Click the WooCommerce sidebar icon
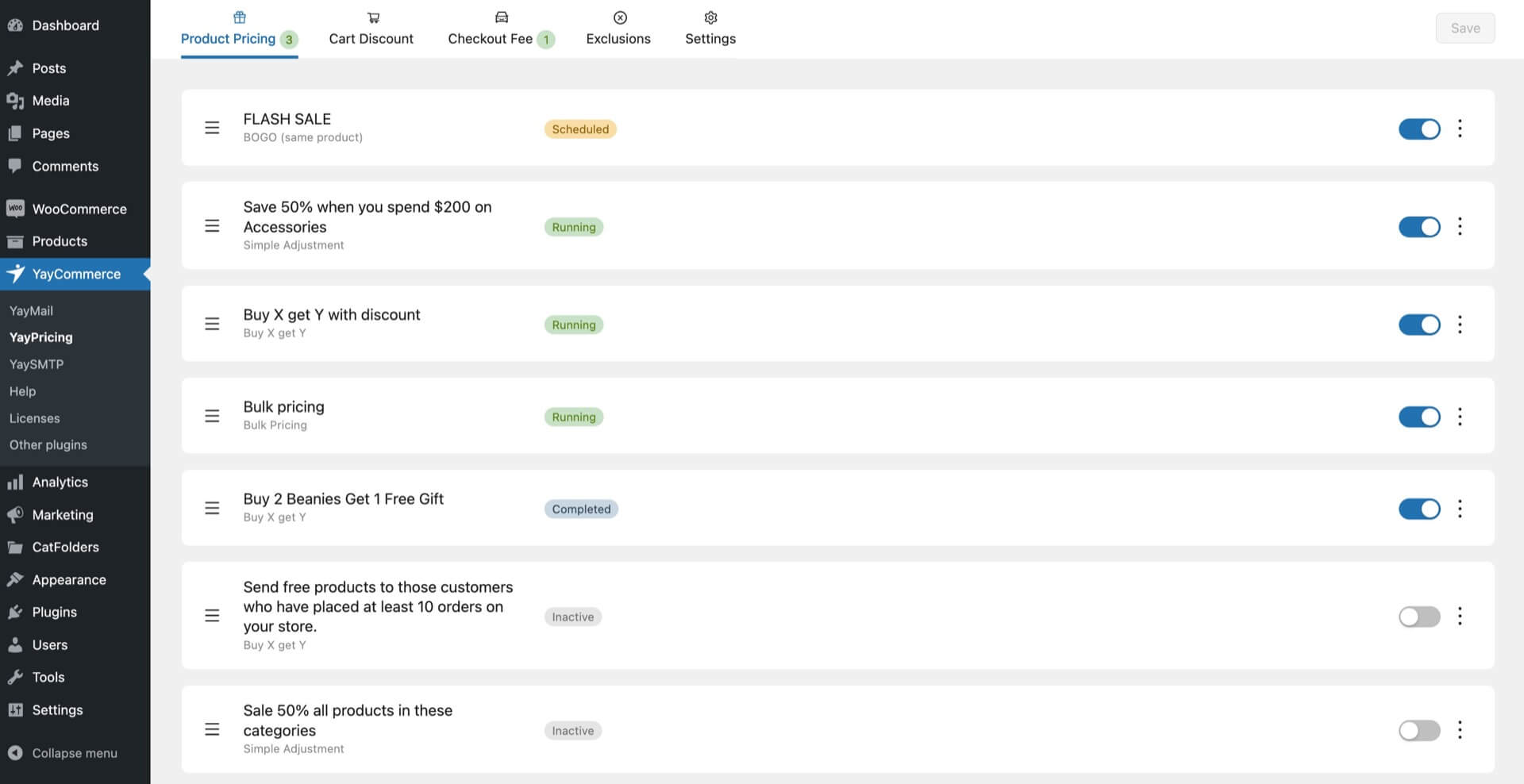1524x784 pixels. click(15, 208)
